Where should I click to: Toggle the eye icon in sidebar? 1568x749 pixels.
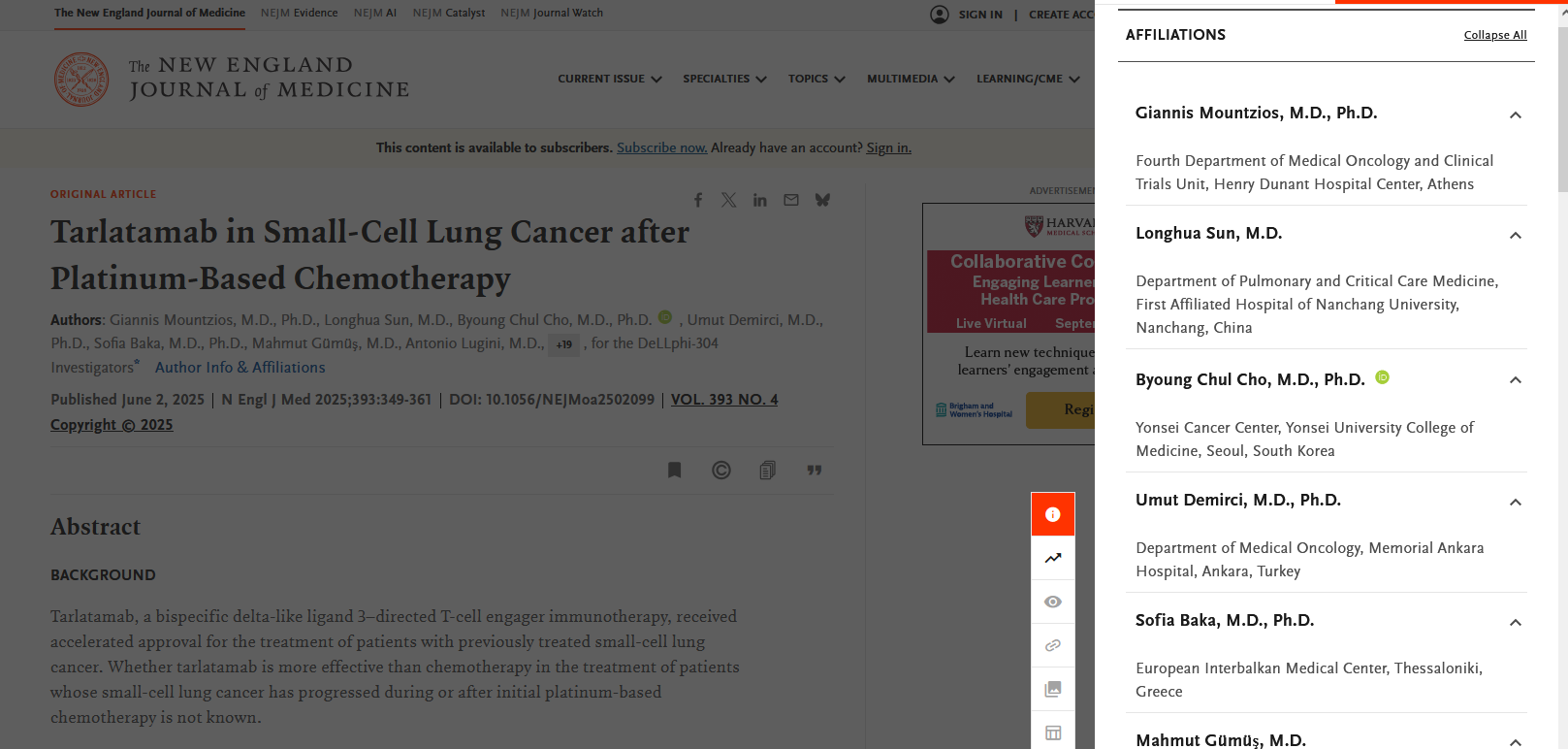pyautogui.click(x=1052, y=602)
